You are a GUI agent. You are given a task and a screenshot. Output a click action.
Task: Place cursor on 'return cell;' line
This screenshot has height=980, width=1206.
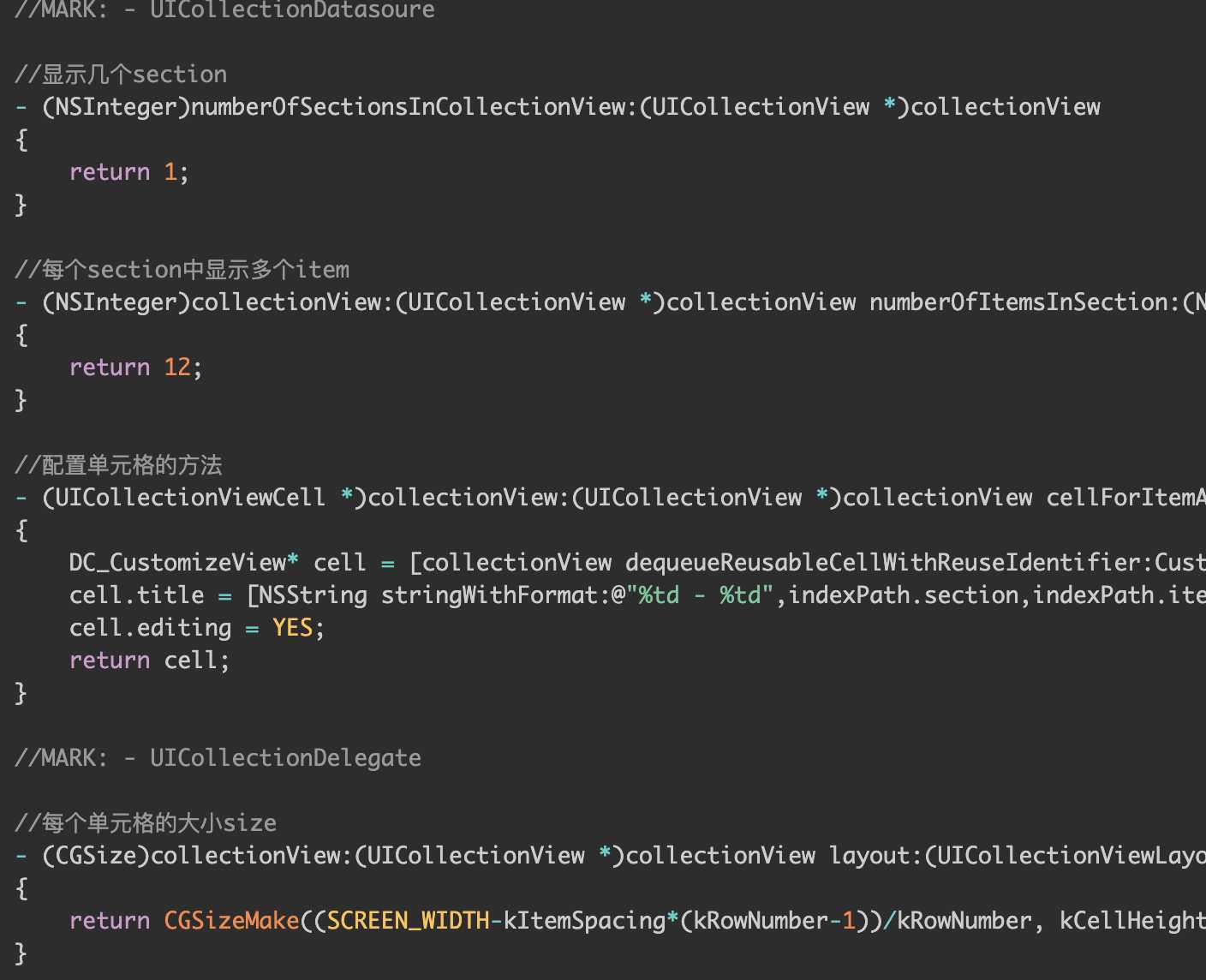click(149, 660)
